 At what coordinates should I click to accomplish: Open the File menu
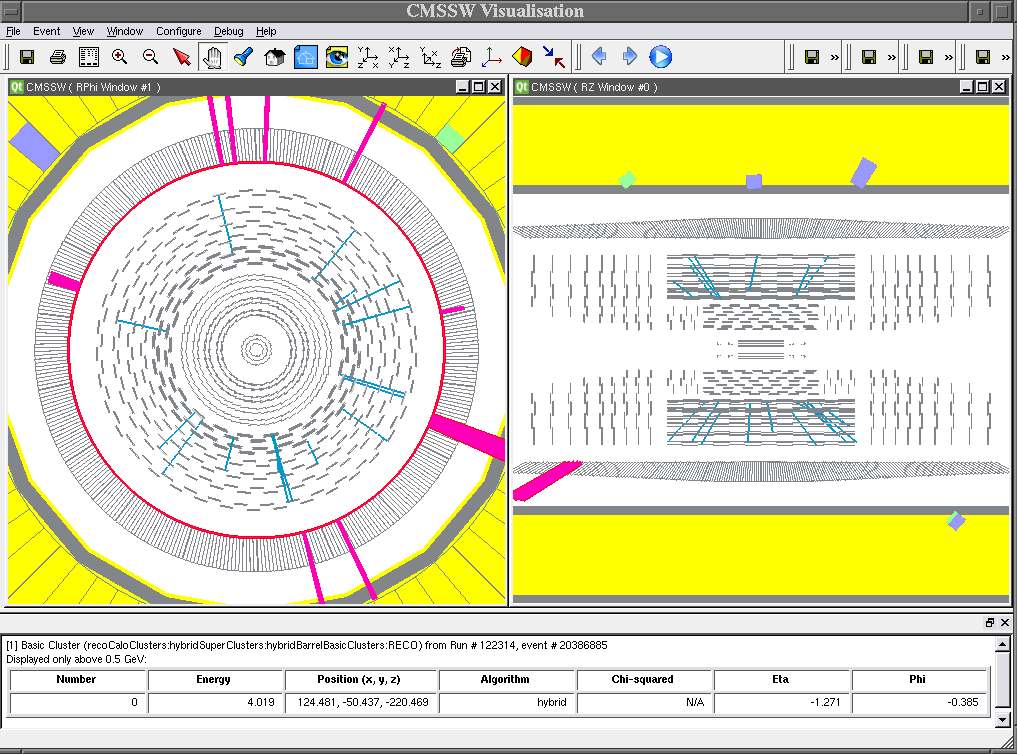click(14, 31)
